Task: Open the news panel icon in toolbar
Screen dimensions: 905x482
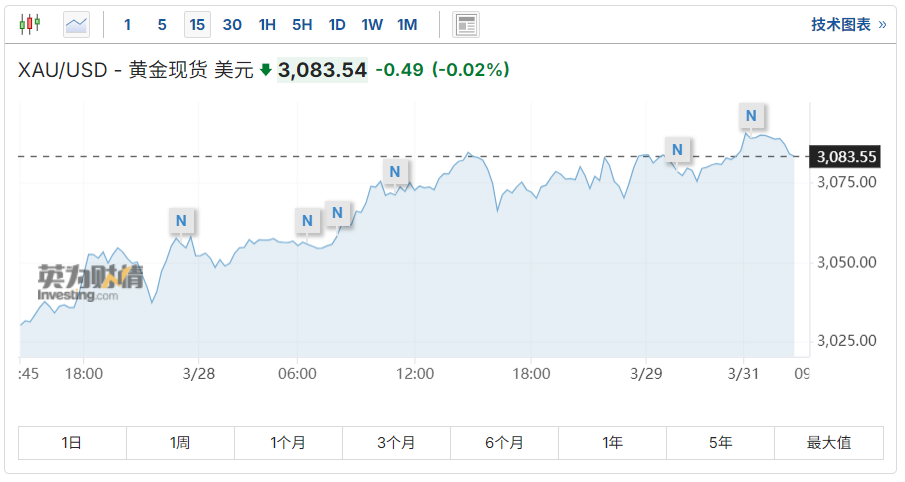Action: point(465,24)
